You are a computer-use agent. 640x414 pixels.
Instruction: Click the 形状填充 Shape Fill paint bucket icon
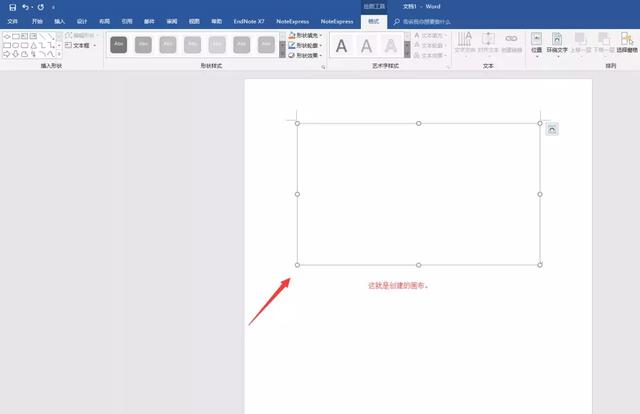[292, 36]
